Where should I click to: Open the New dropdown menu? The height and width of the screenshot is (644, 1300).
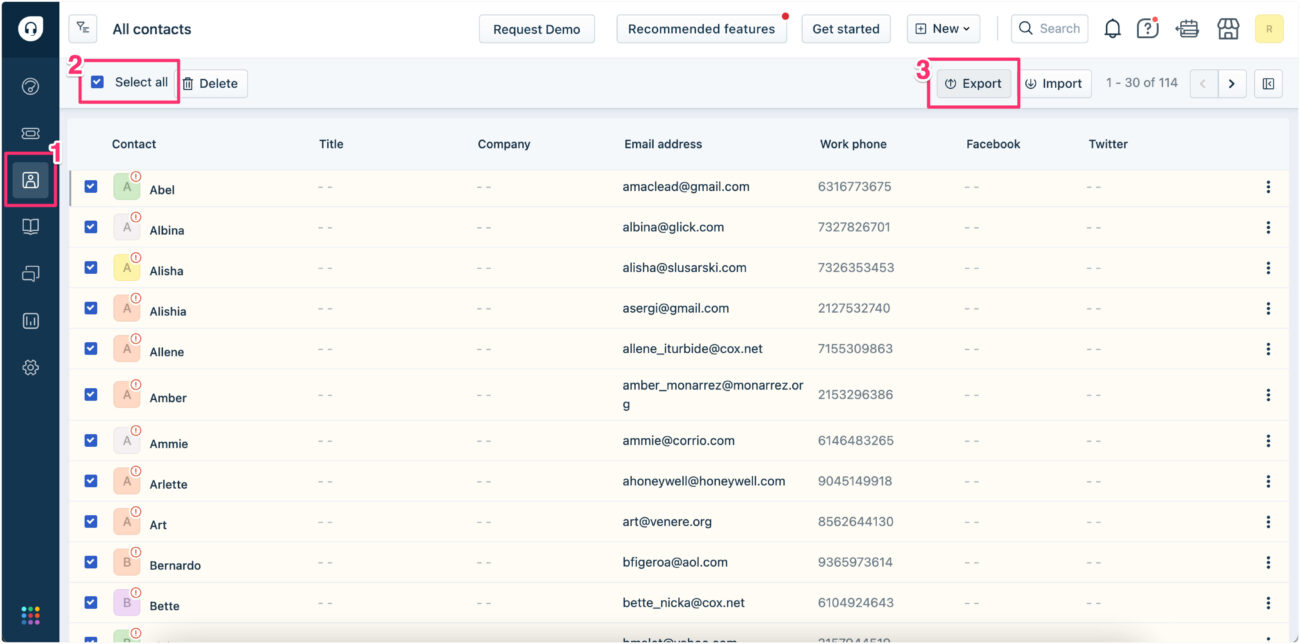[942, 28]
